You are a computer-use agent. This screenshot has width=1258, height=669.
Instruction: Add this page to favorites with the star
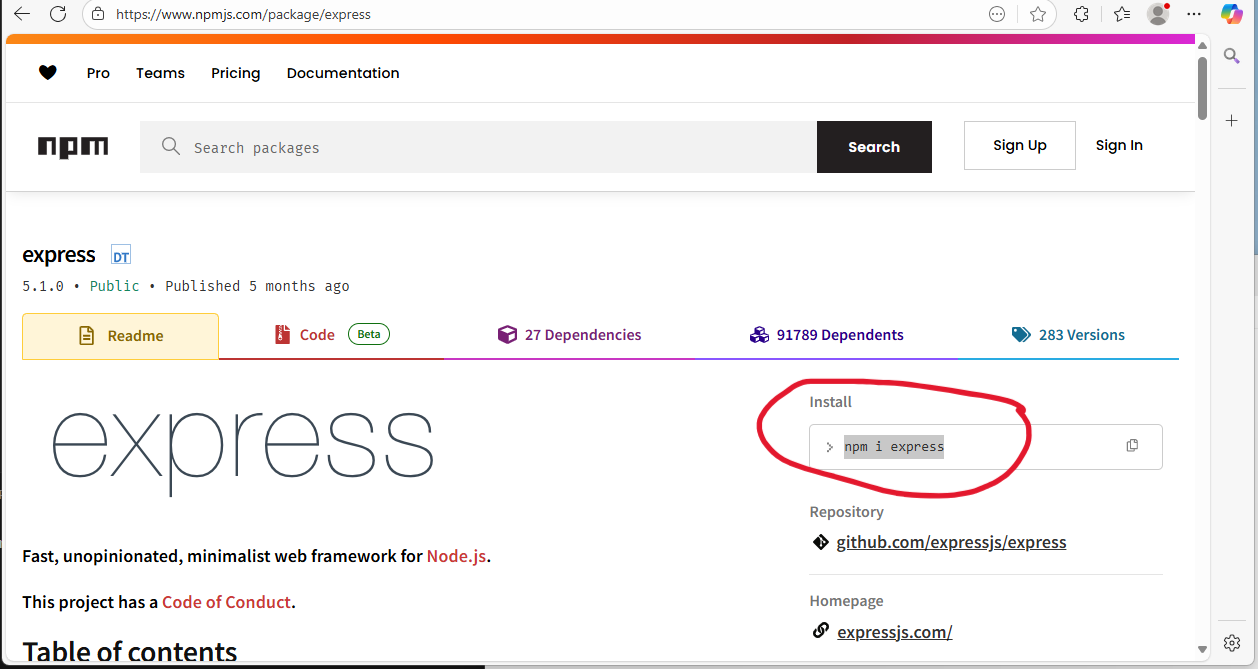click(x=1038, y=14)
